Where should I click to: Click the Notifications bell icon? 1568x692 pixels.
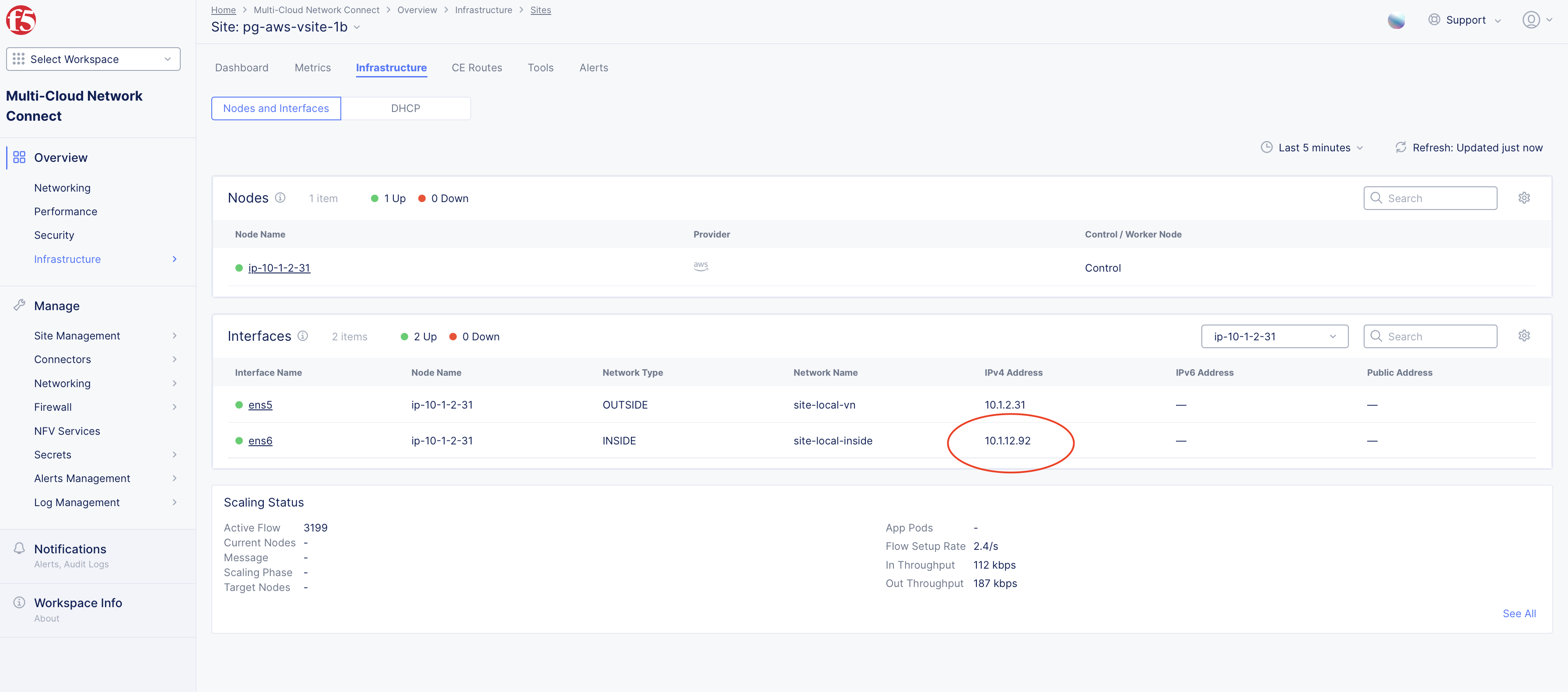pyautogui.click(x=20, y=549)
